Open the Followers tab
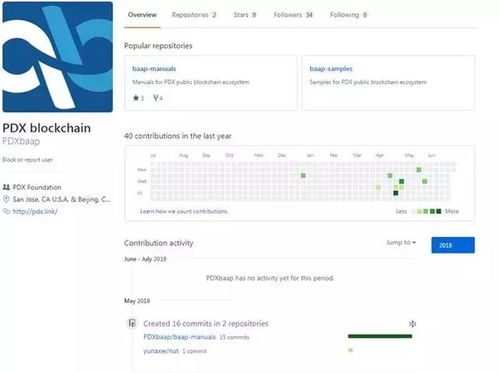Screen dimensions: 499x373 [x=293, y=15]
